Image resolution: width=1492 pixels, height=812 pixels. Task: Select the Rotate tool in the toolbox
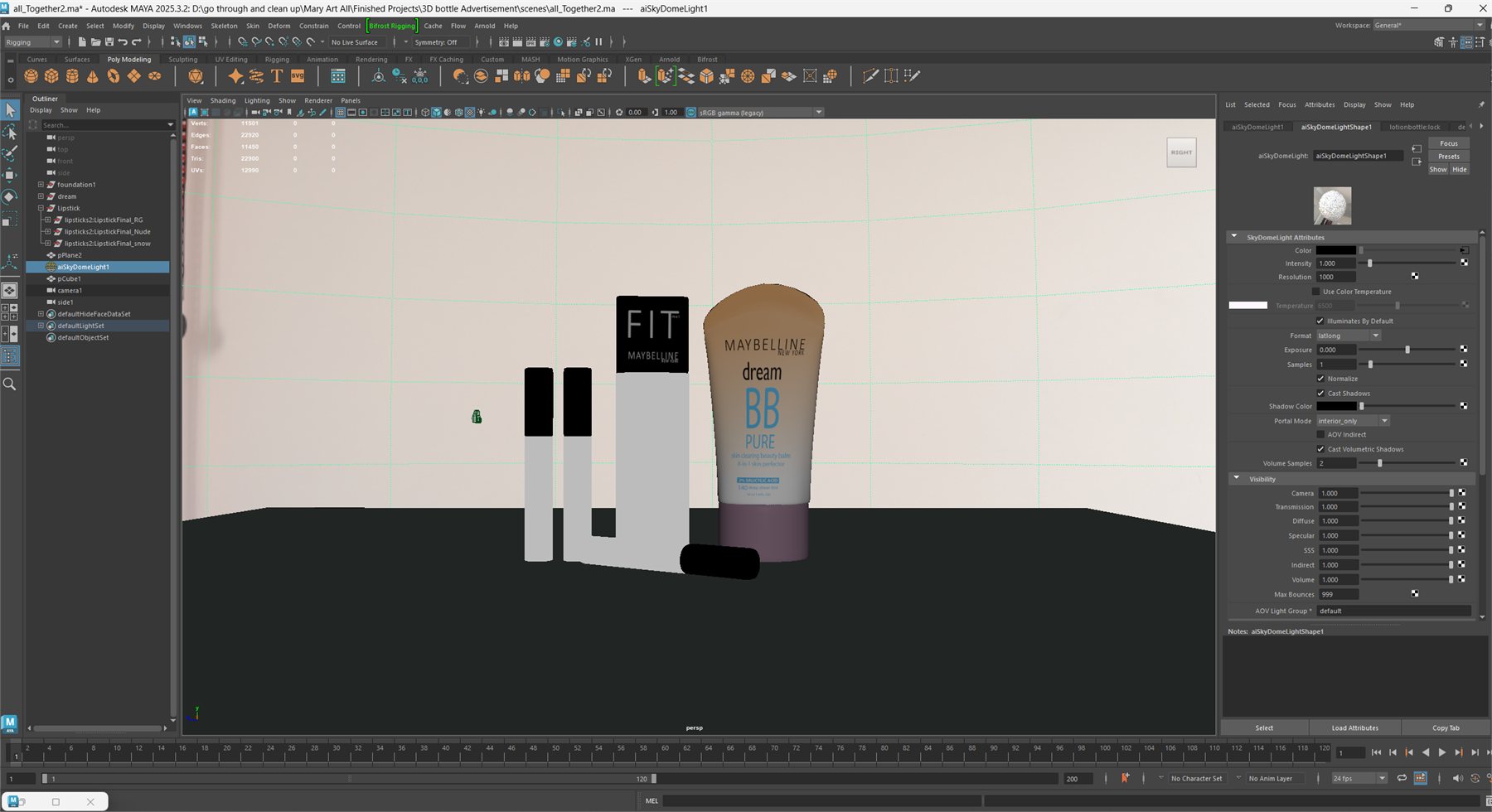click(x=10, y=197)
